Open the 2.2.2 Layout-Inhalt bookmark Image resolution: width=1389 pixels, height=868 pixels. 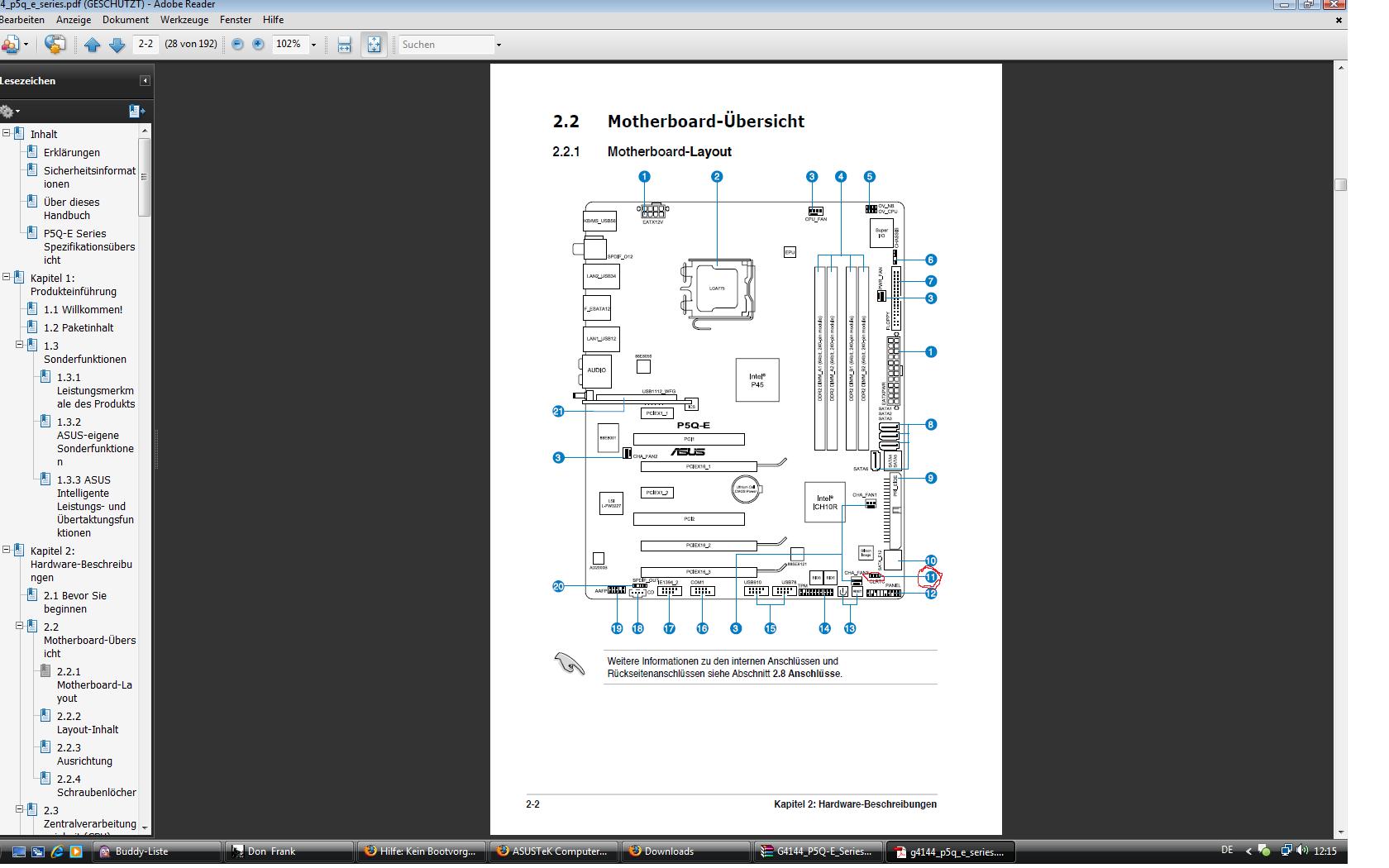[x=88, y=723]
